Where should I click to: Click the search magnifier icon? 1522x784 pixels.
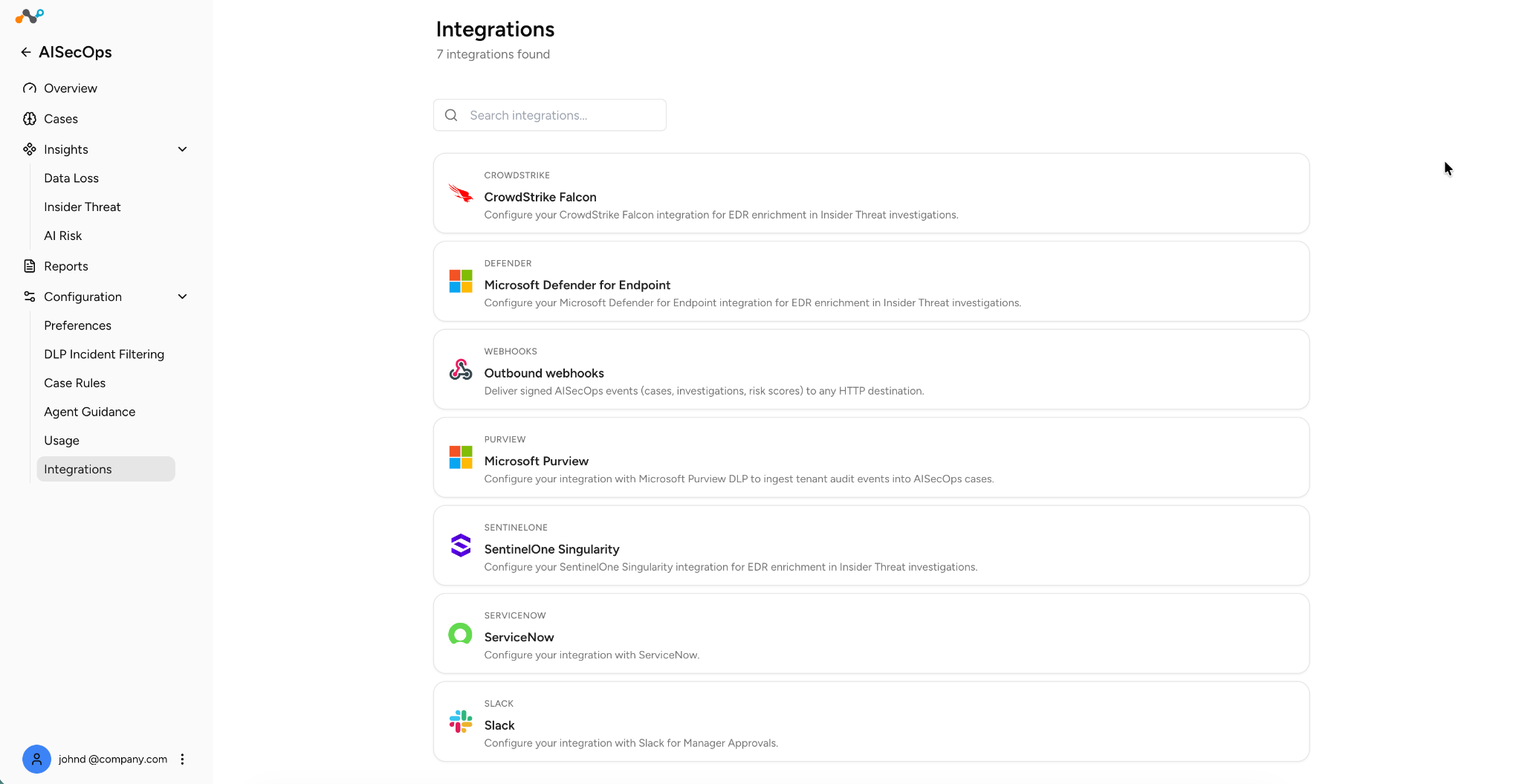tap(451, 115)
